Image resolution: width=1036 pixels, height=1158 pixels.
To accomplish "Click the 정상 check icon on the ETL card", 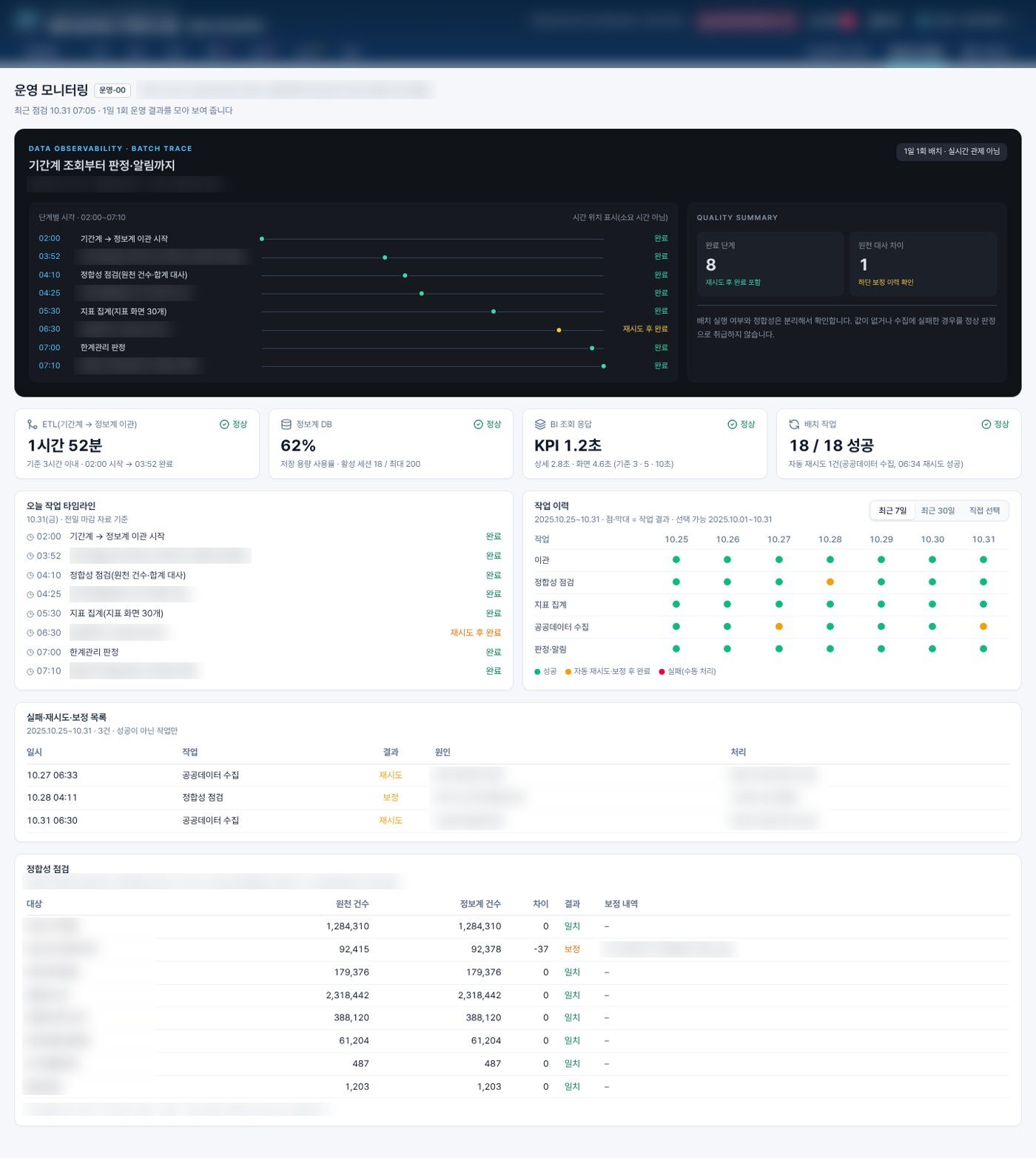I will (224, 425).
